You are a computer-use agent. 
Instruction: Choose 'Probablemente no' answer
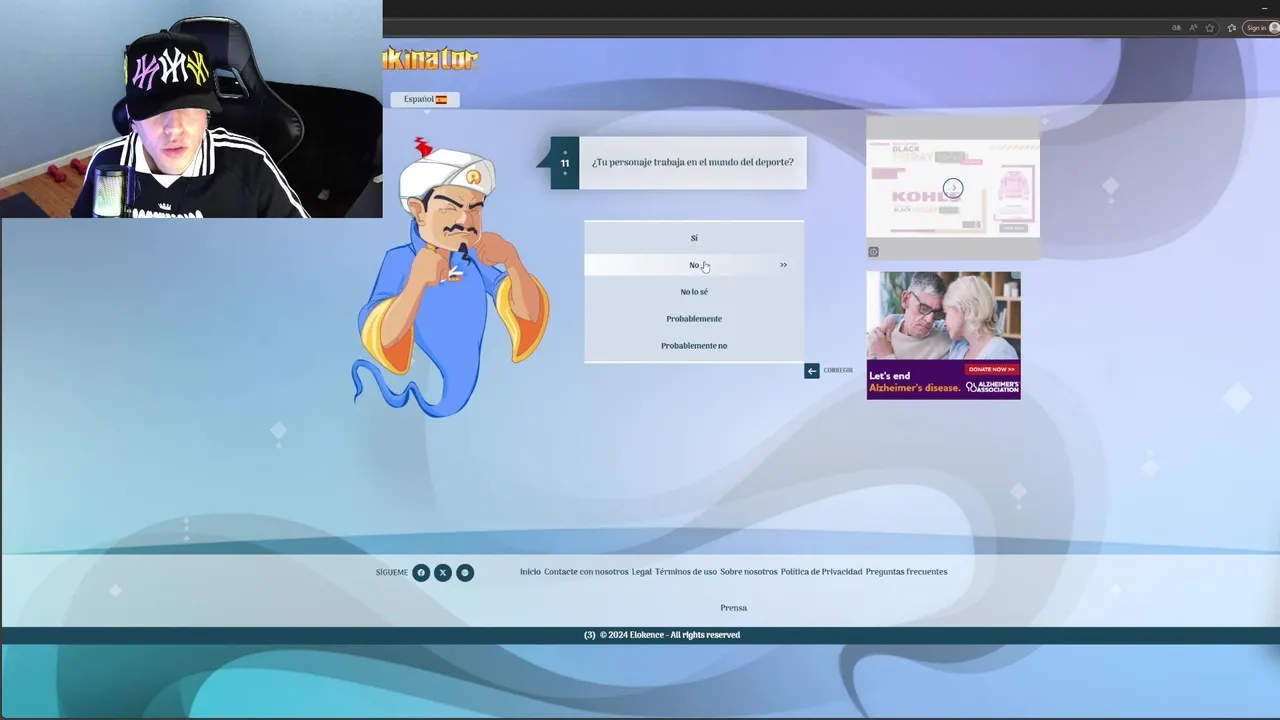(694, 346)
